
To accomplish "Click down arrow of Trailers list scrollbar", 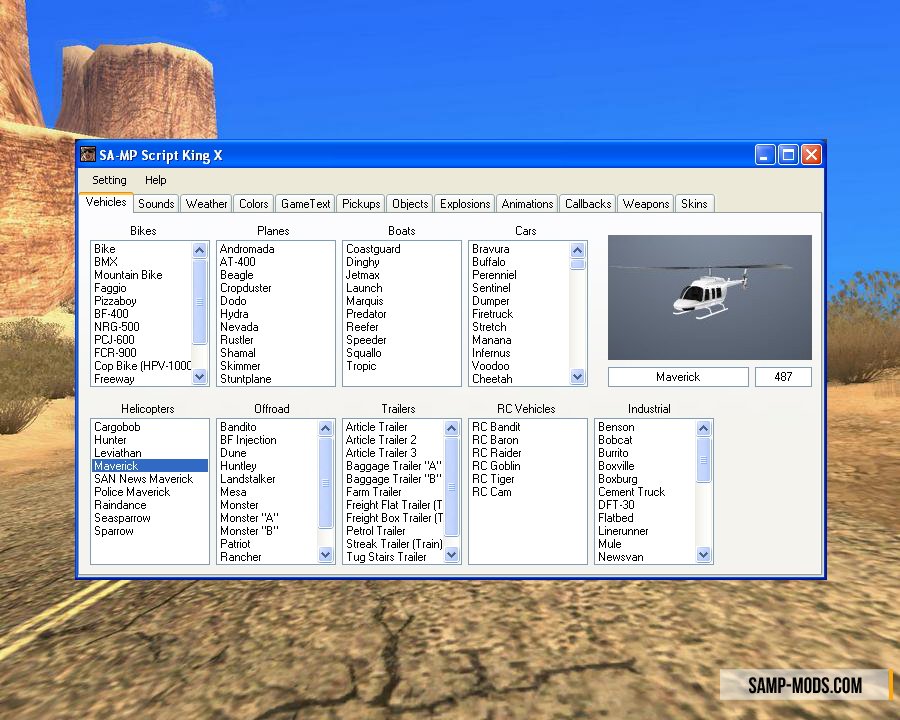I will [451, 555].
